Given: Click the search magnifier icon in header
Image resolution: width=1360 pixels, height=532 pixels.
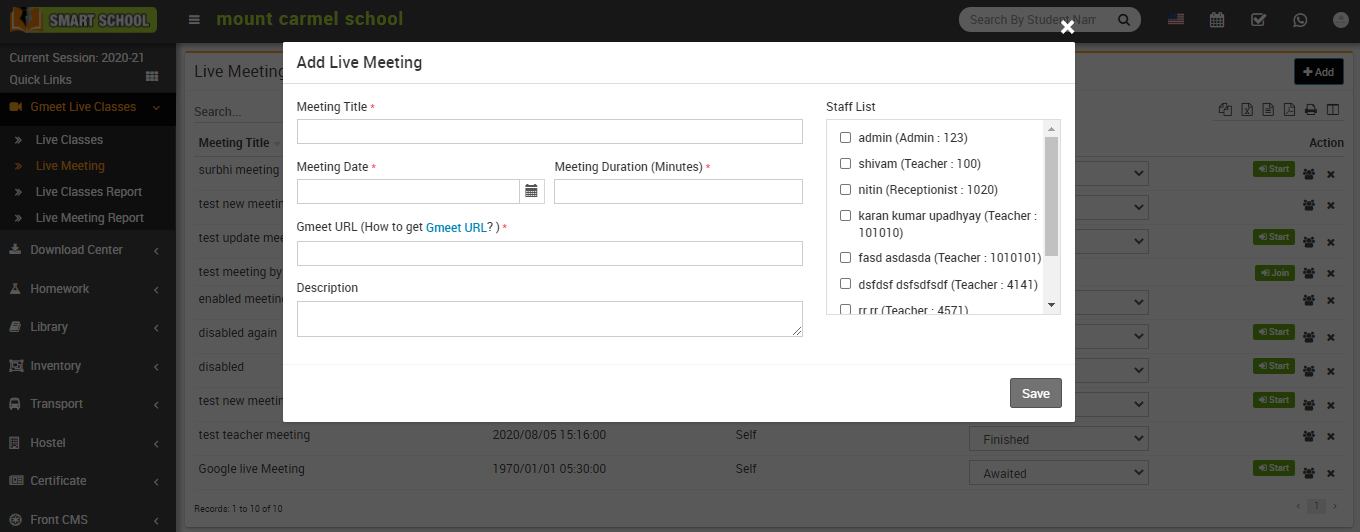Looking at the screenshot, I should [1124, 20].
